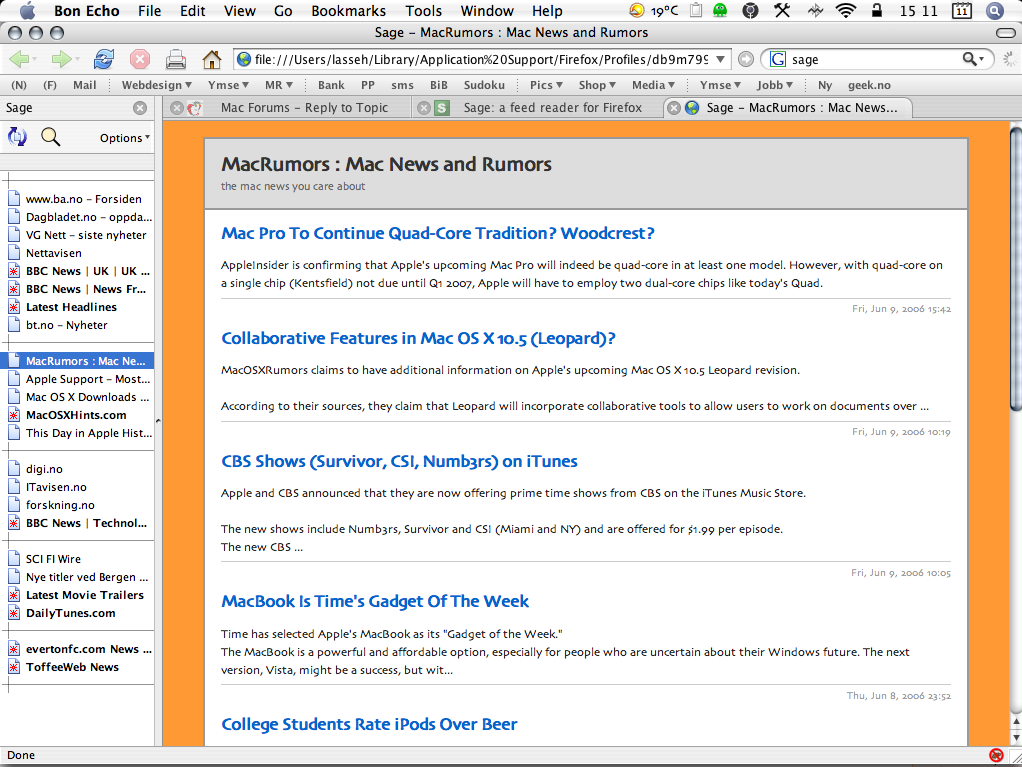Image resolution: width=1022 pixels, height=767 pixels.
Task: Click the Reload page toolbar icon
Action: 104,59
